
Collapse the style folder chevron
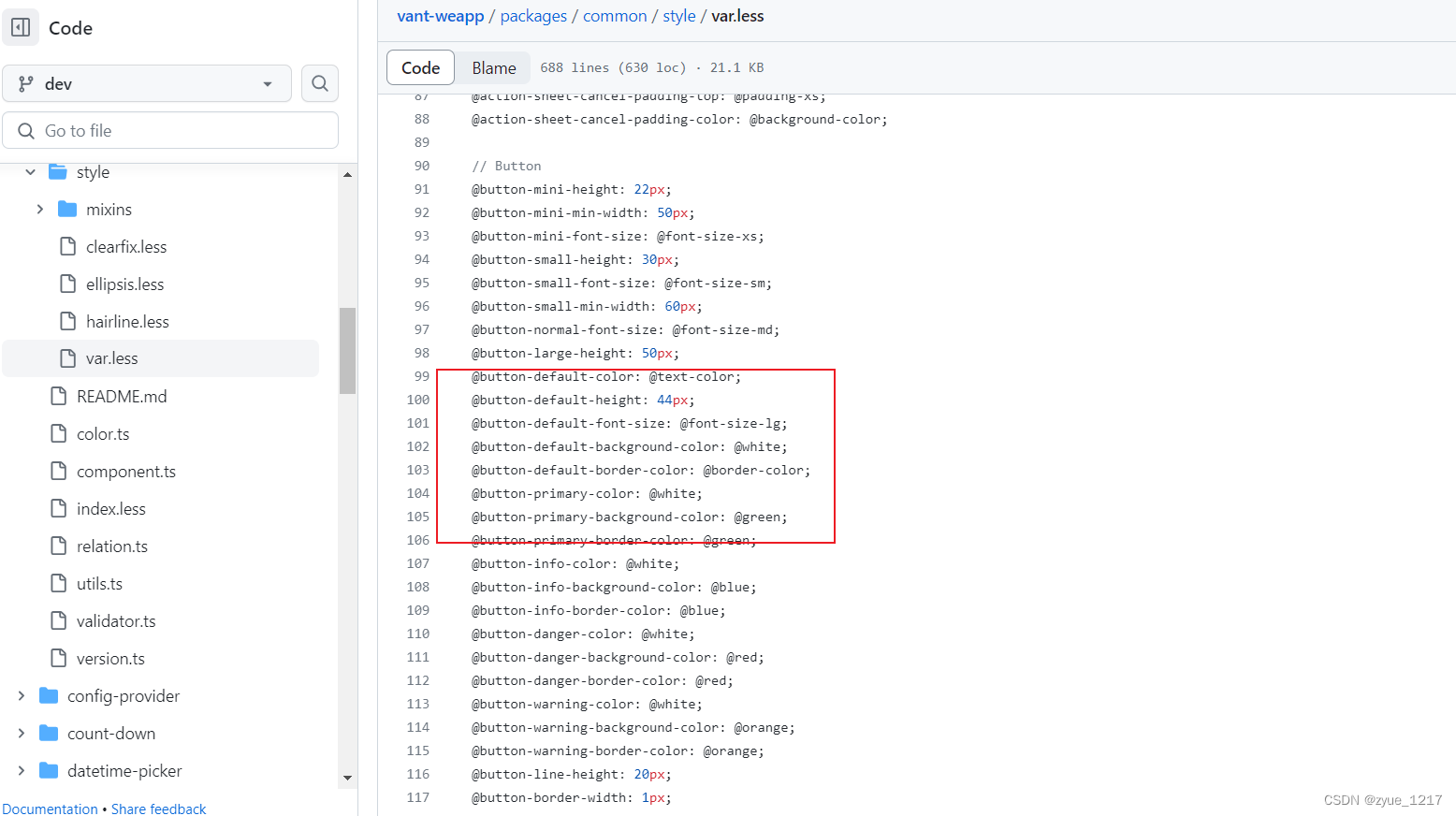click(x=30, y=172)
